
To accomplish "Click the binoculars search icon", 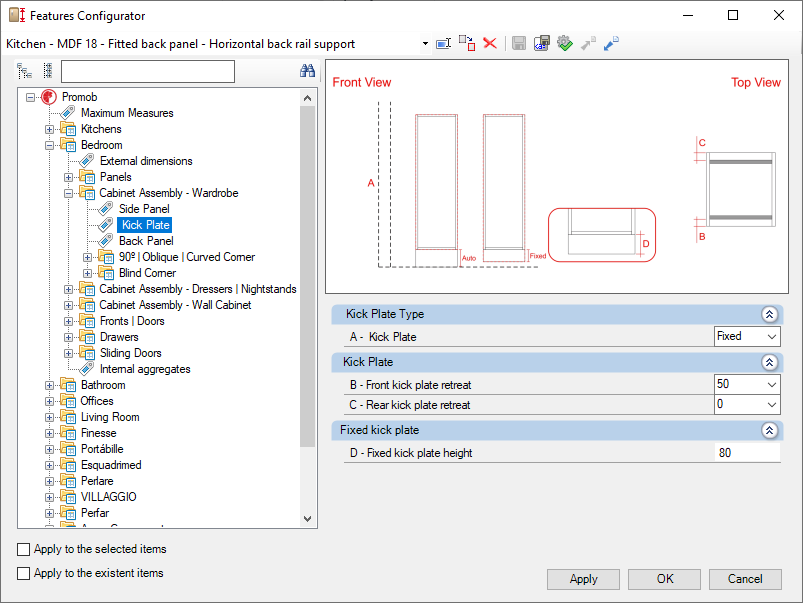I will tap(307, 71).
